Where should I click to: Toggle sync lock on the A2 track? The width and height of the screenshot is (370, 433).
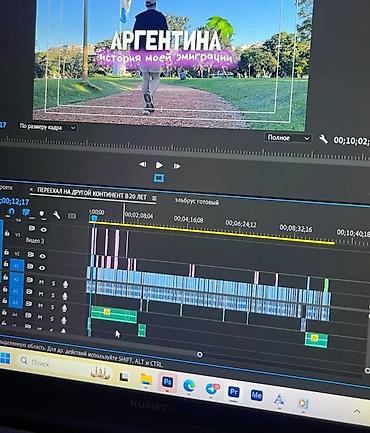29,292
